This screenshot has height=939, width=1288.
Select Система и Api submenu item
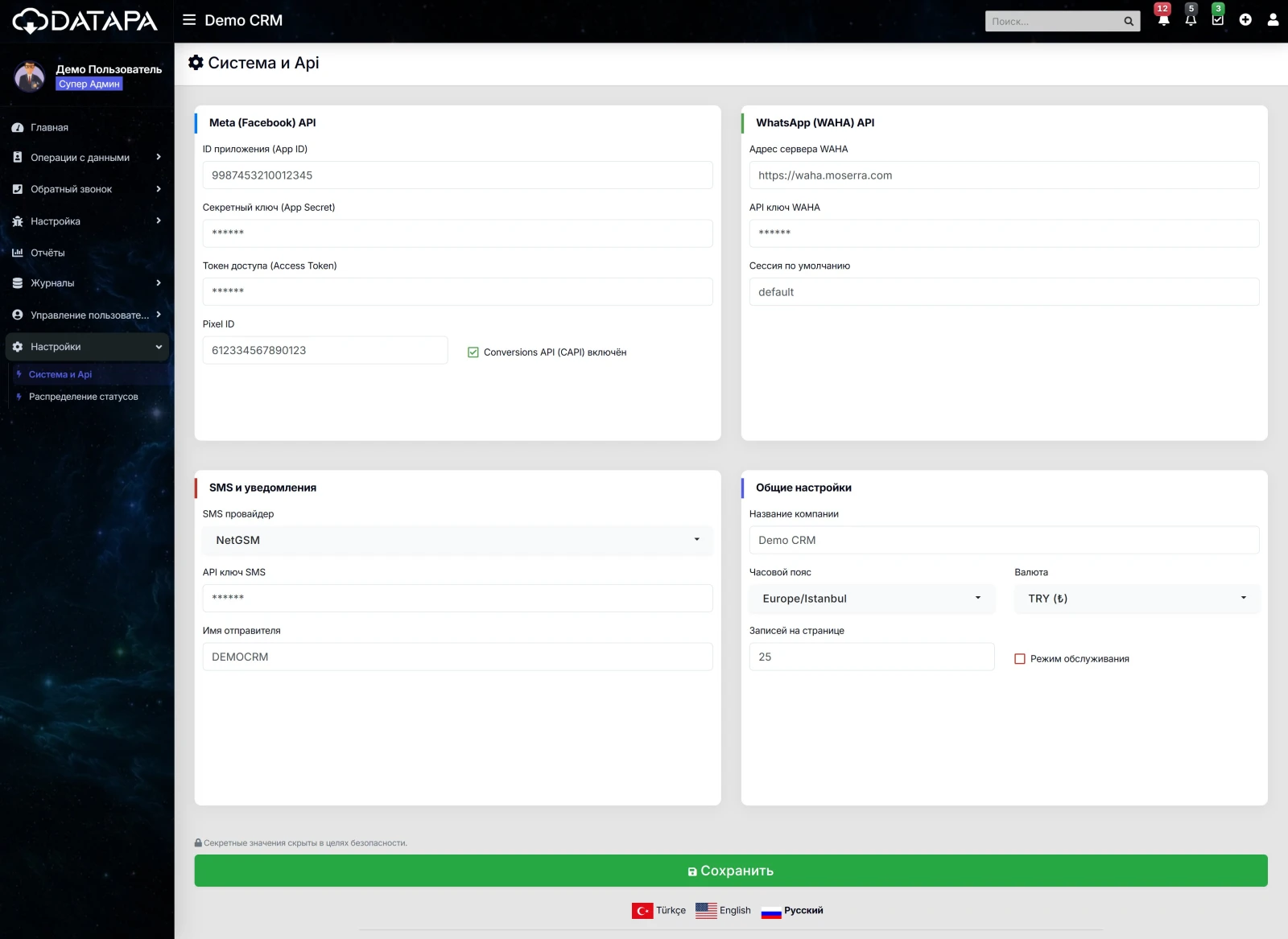click(60, 375)
